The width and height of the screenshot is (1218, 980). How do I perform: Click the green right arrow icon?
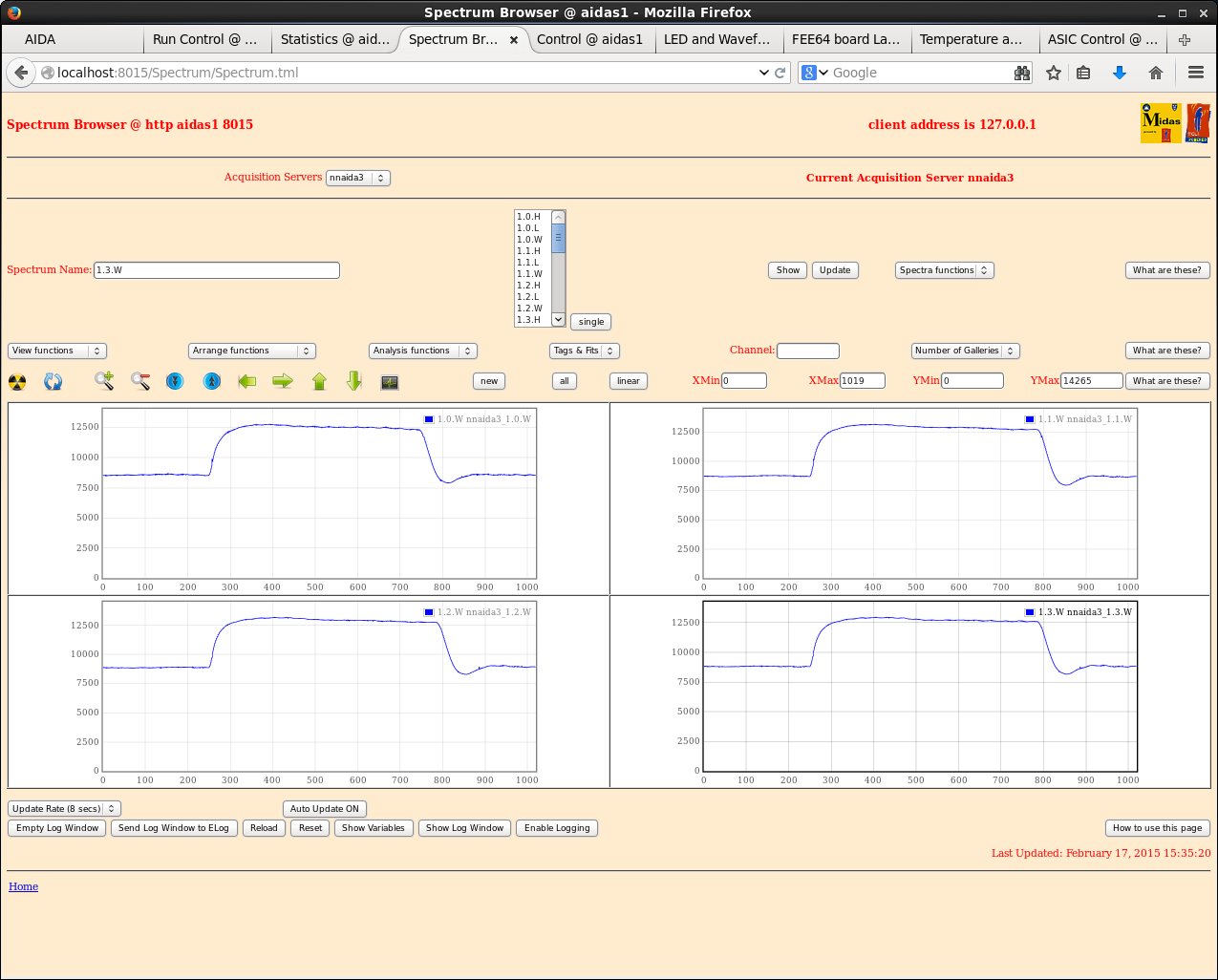coord(283,381)
